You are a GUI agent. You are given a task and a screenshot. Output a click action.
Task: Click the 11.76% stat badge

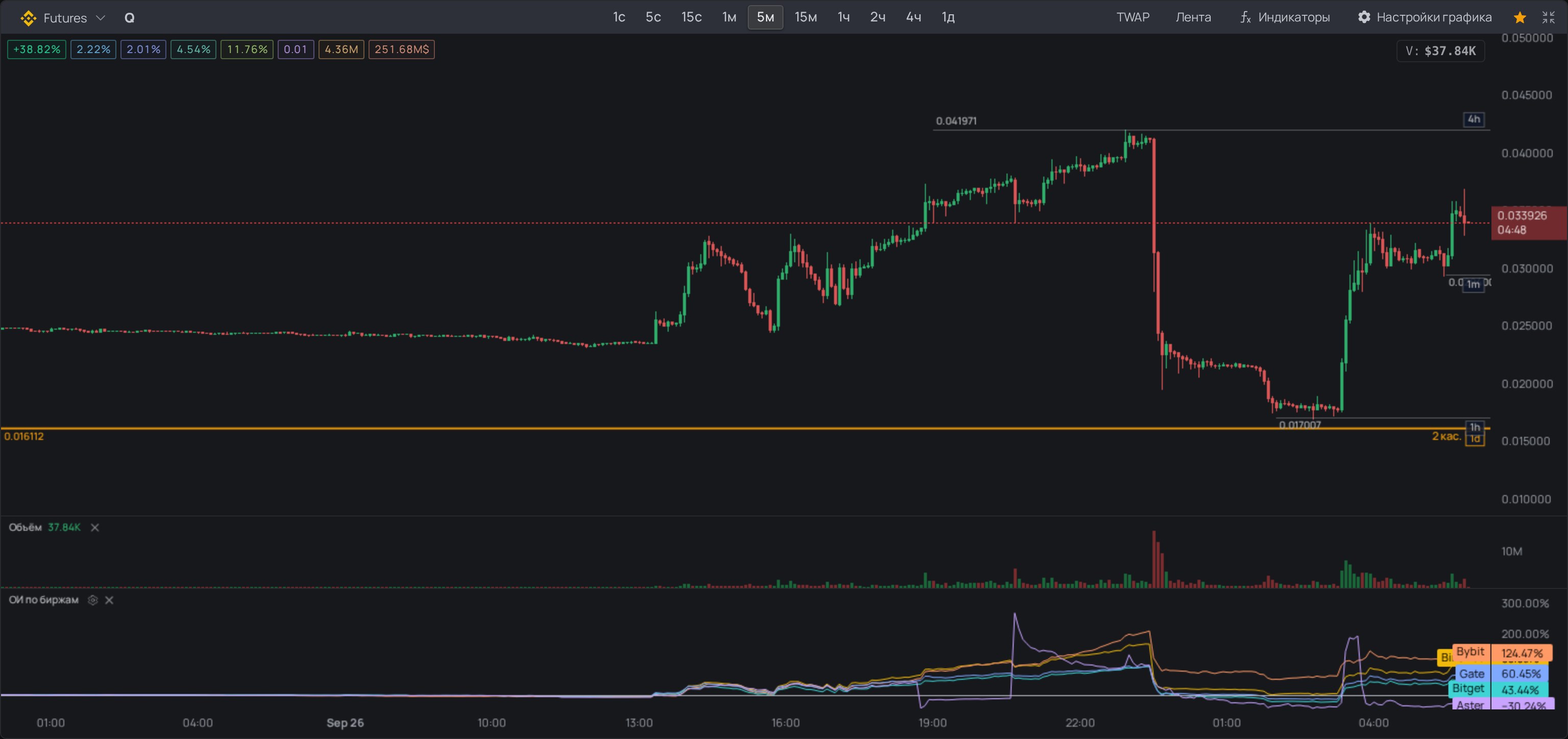click(x=247, y=50)
